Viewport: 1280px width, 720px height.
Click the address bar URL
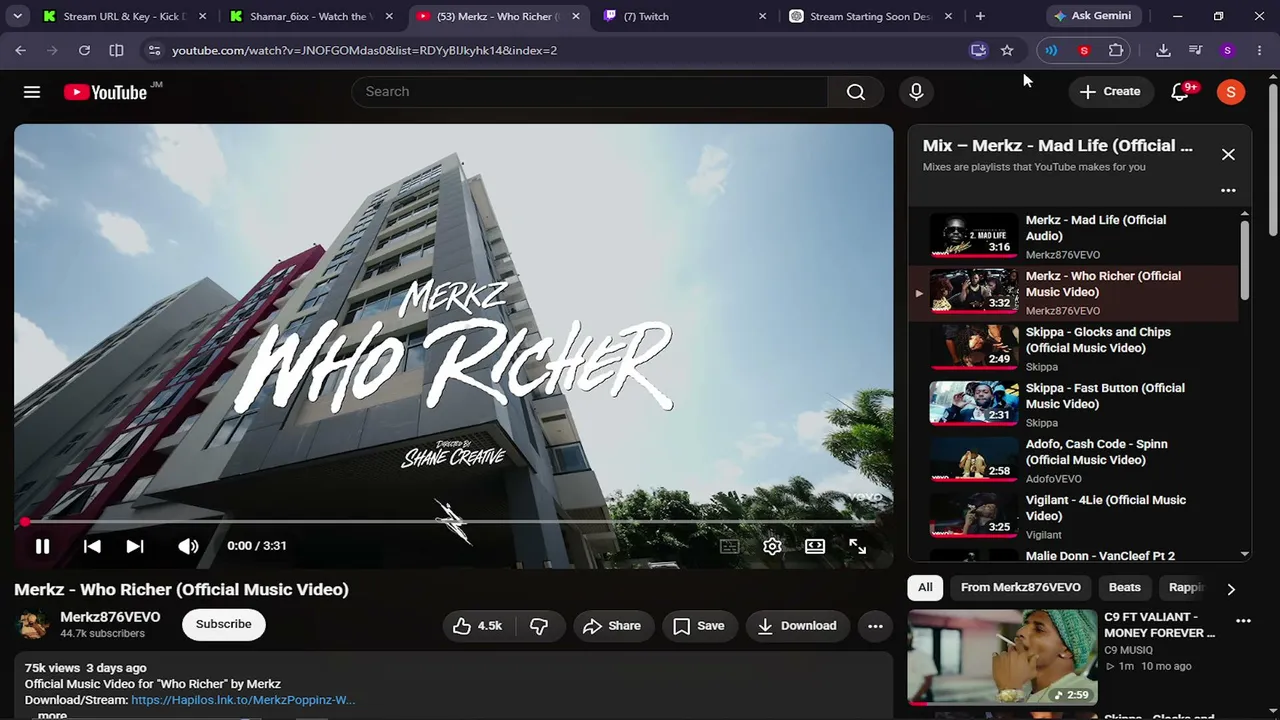(364, 50)
